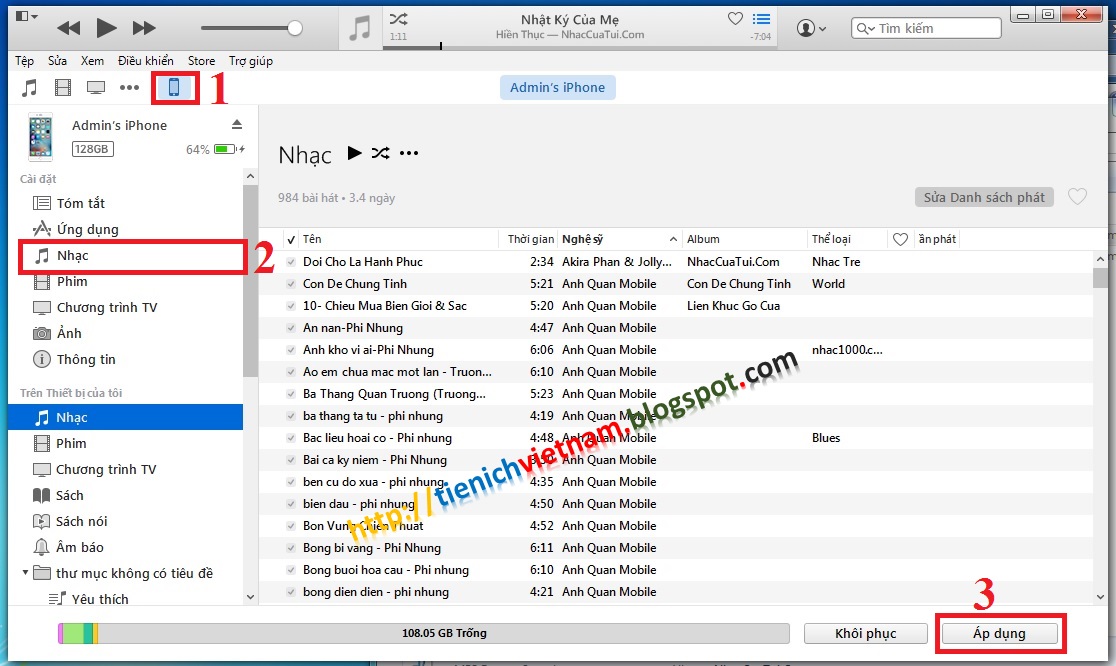Open Ảnh in device settings
This screenshot has height=666, width=1116.
pyautogui.click(x=69, y=333)
